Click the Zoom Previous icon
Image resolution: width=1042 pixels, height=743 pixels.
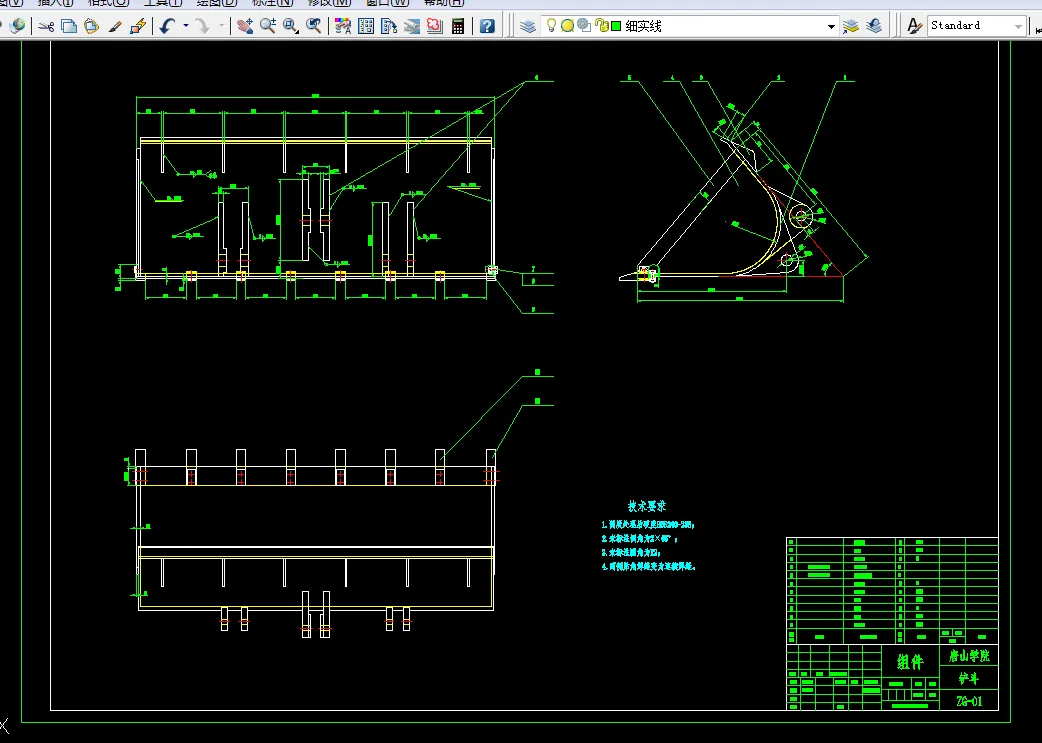coord(314,26)
